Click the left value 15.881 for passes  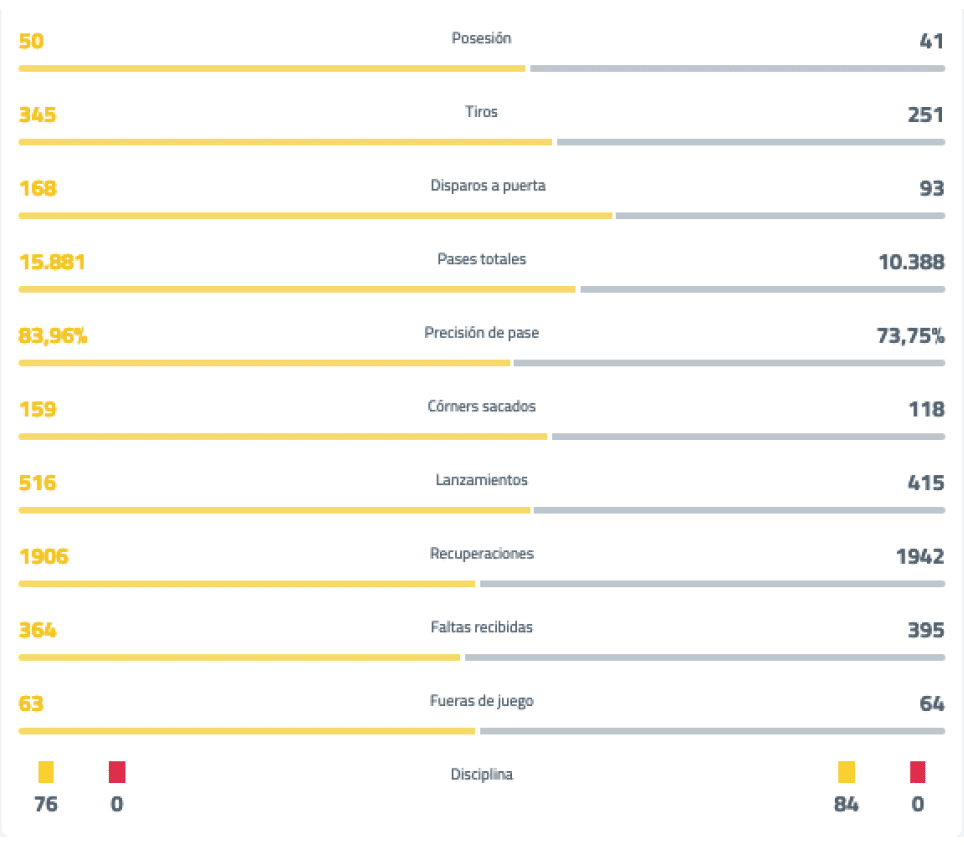pos(52,262)
